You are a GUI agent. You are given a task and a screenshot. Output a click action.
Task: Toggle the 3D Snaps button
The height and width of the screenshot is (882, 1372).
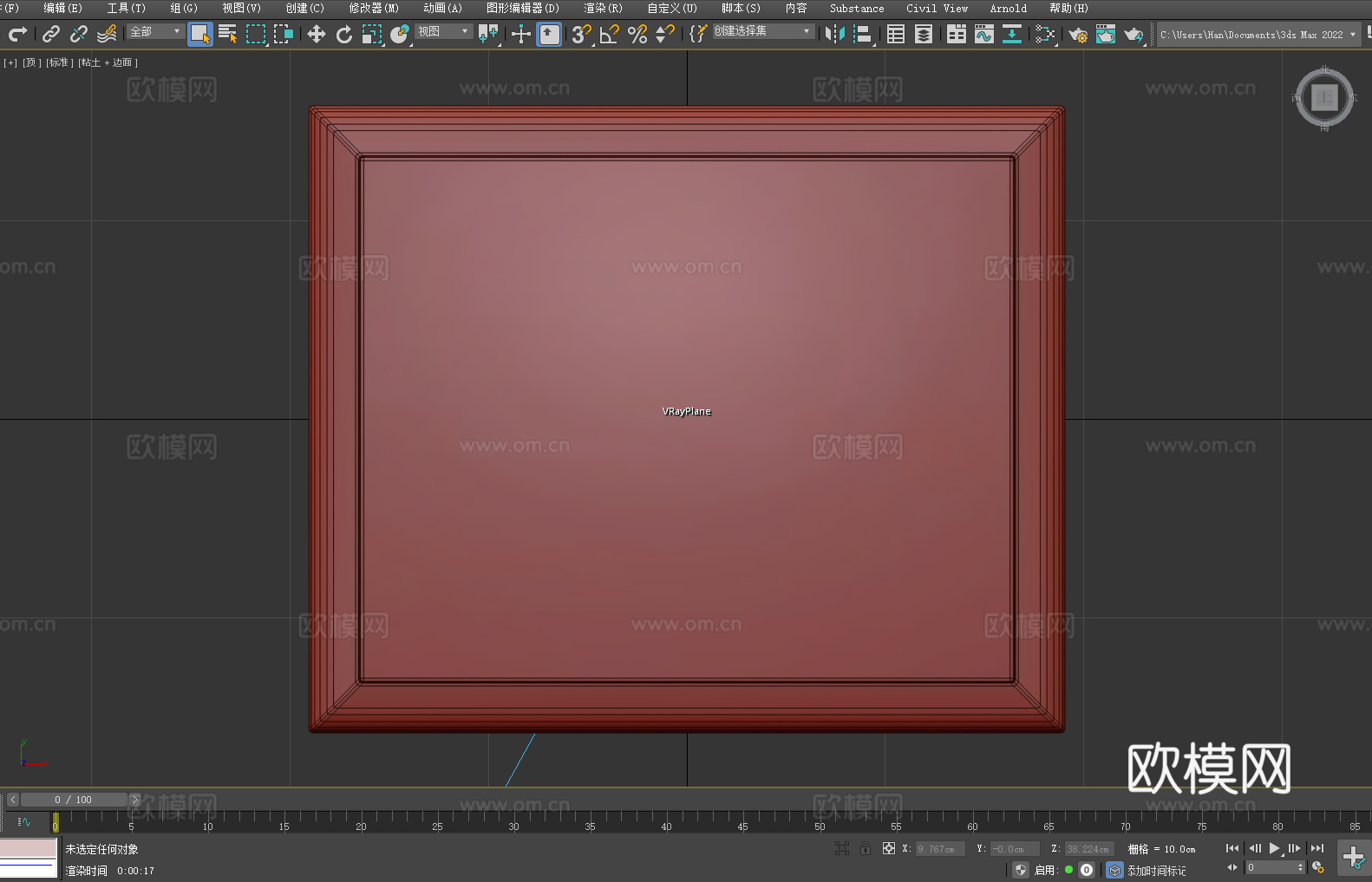pyautogui.click(x=582, y=34)
